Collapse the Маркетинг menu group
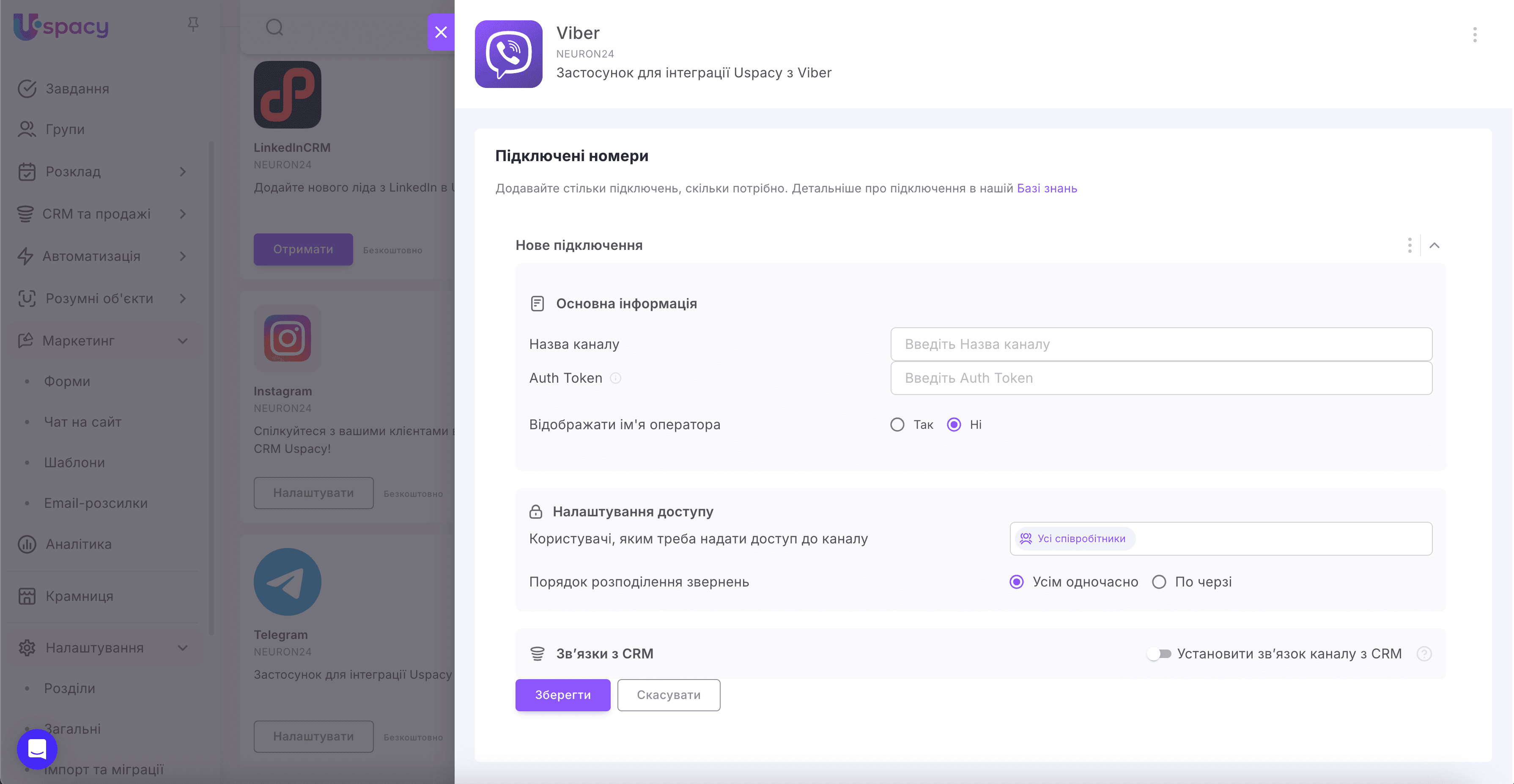Screen dimensions: 1514x784 point(182,340)
